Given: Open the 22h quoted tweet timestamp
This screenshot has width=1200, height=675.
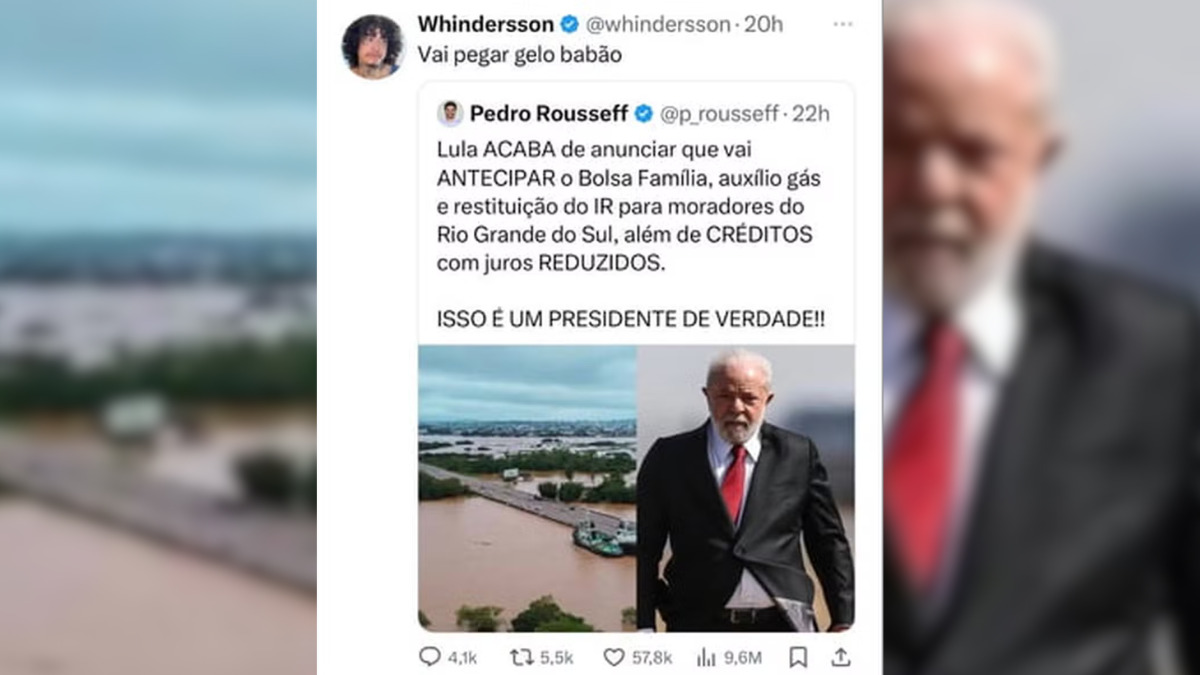Looking at the screenshot, I should click(x=811, y=114).
